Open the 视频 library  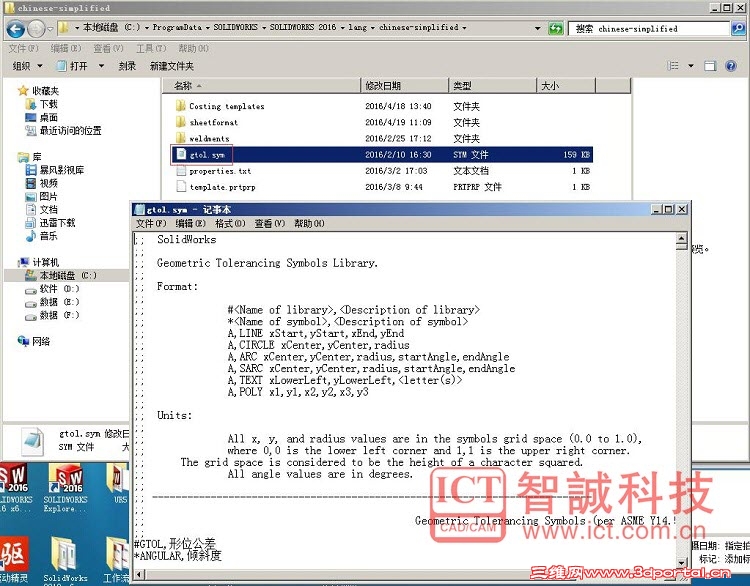tap(42, 183)
